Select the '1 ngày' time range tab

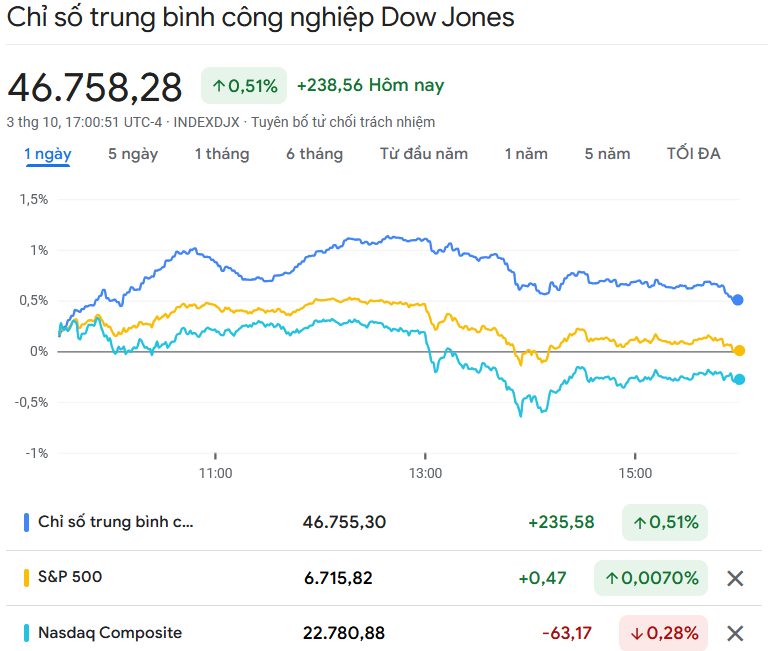point(48,154)
